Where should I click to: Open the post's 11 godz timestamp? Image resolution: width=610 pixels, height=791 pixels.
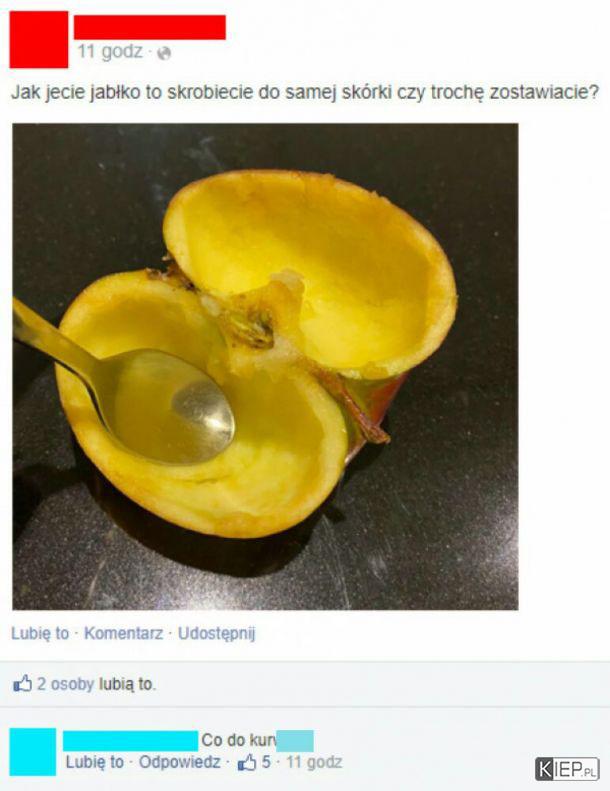tap(110, 51)
